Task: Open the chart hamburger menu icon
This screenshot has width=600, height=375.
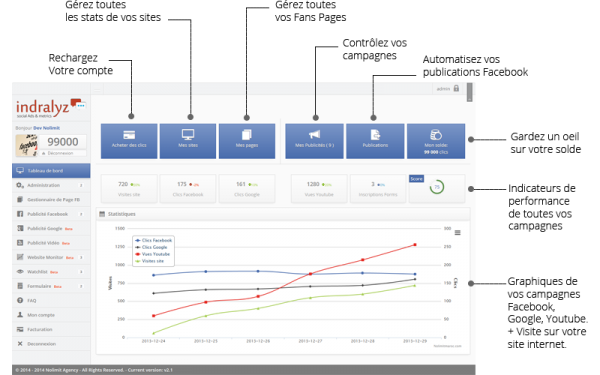Action: click(x=457, y=233)
